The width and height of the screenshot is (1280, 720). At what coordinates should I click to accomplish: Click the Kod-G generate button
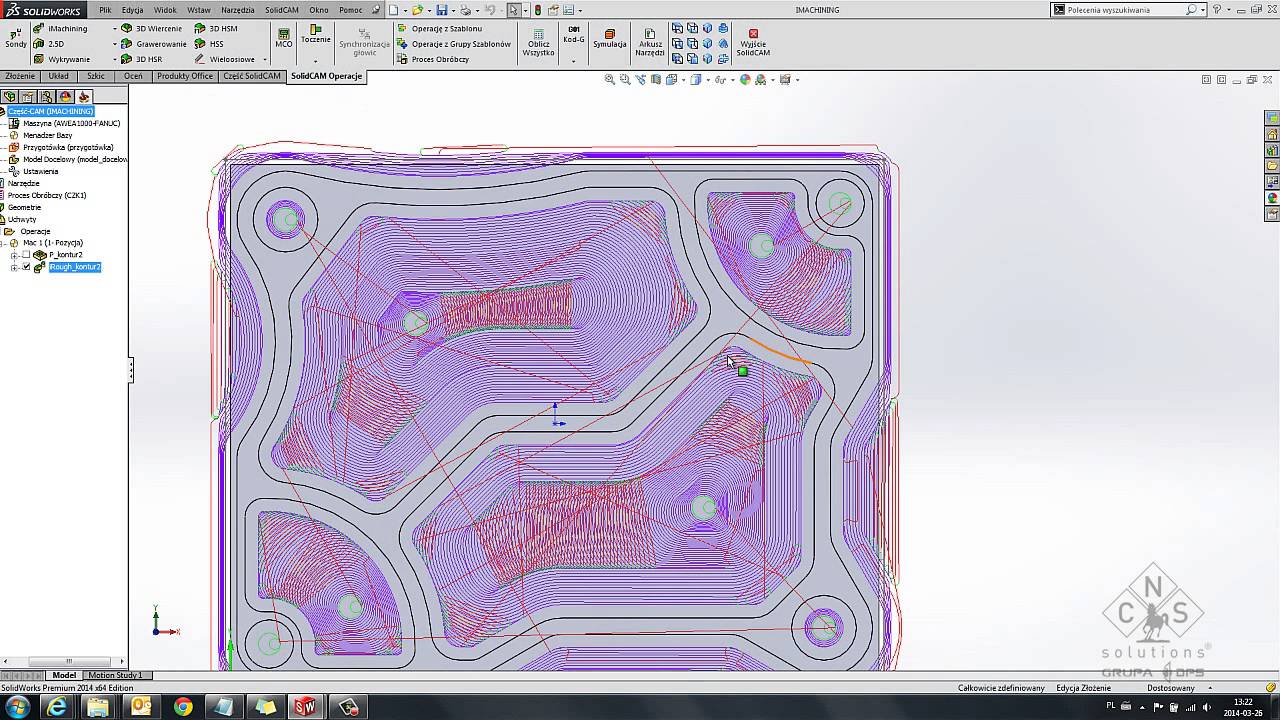[574, 35]
